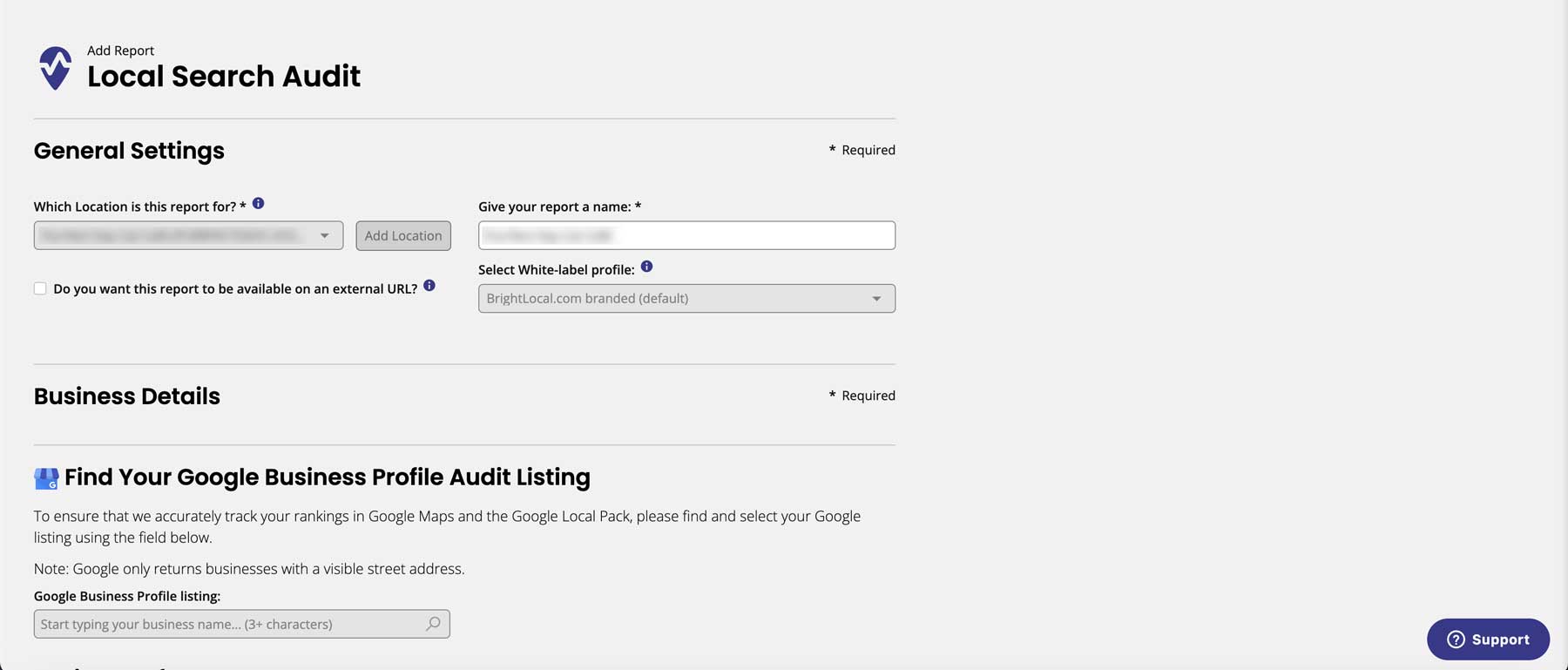
Task: Click the arrow on White-label profile dropdown
Action: point(876,299)
